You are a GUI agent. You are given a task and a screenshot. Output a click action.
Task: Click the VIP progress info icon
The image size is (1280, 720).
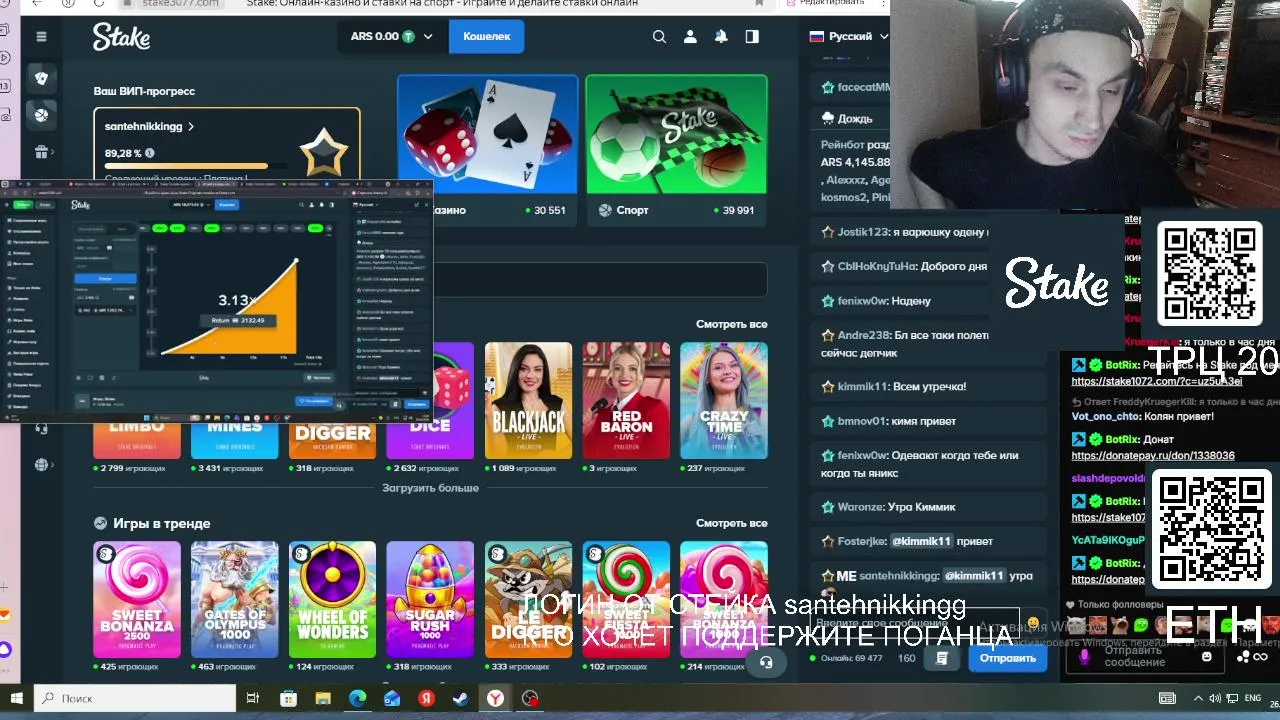click(149, 153)
